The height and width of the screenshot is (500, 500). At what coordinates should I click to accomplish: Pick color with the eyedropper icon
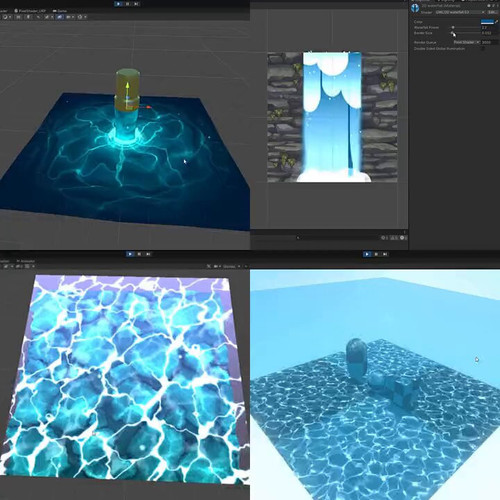point(497,22)
